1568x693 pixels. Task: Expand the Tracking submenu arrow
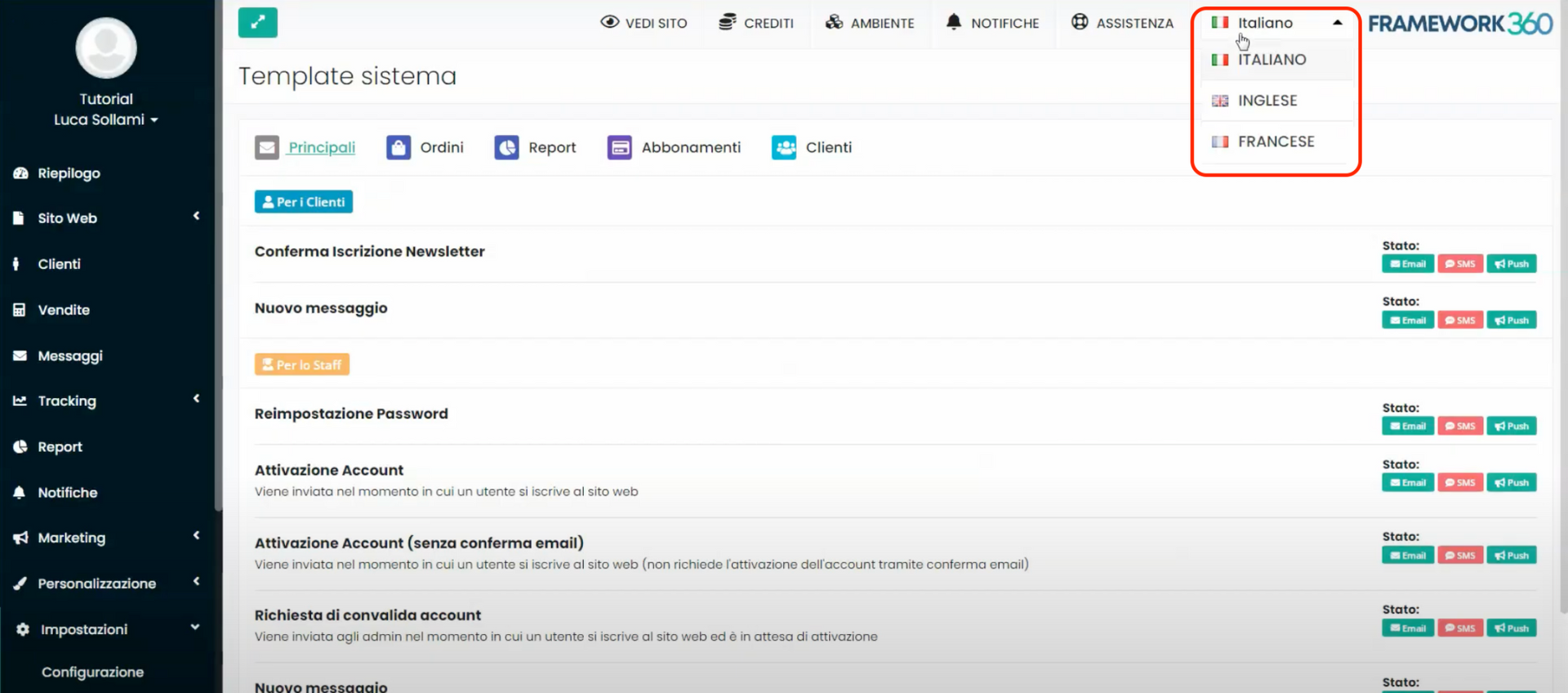[x=196, y=399]
